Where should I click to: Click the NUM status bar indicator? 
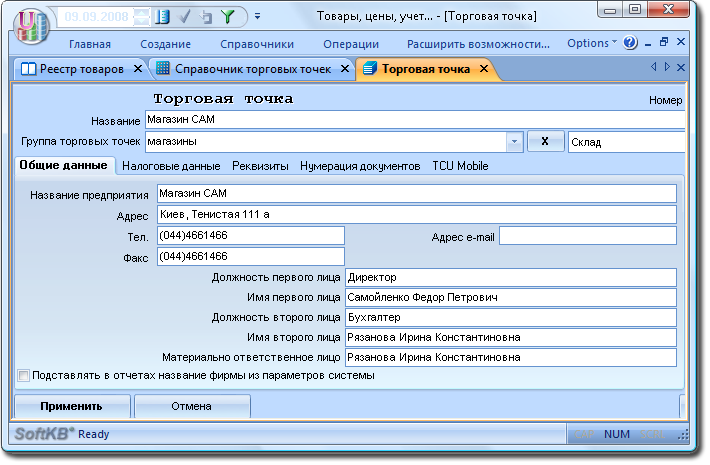click(x=617, y=434)
